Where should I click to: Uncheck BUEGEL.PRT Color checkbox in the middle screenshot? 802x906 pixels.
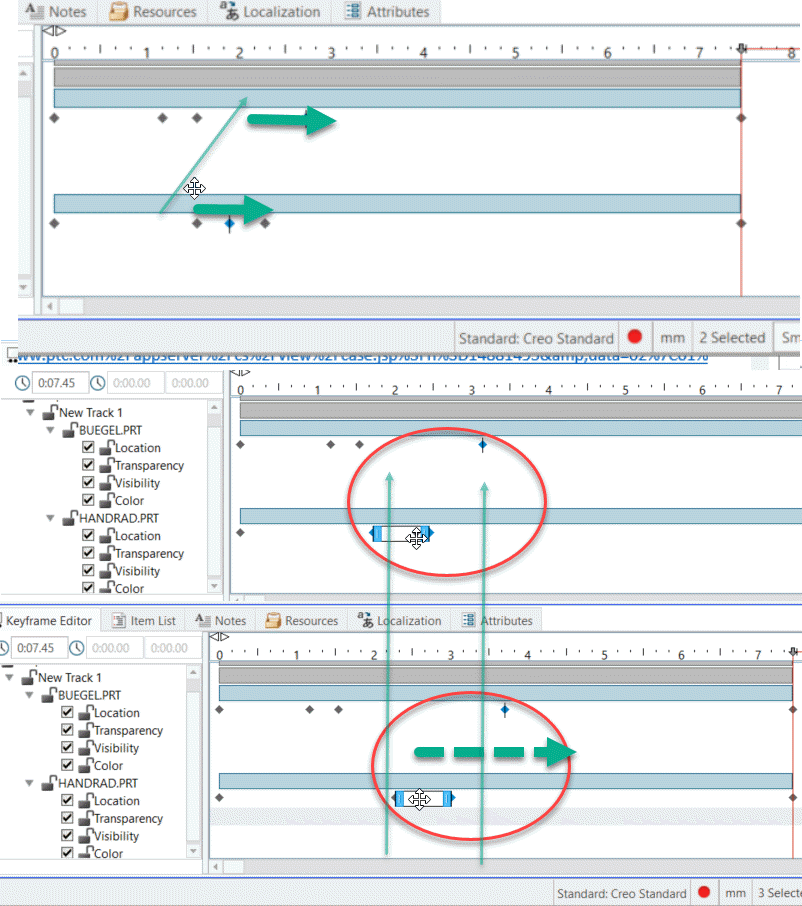(88, 500)
